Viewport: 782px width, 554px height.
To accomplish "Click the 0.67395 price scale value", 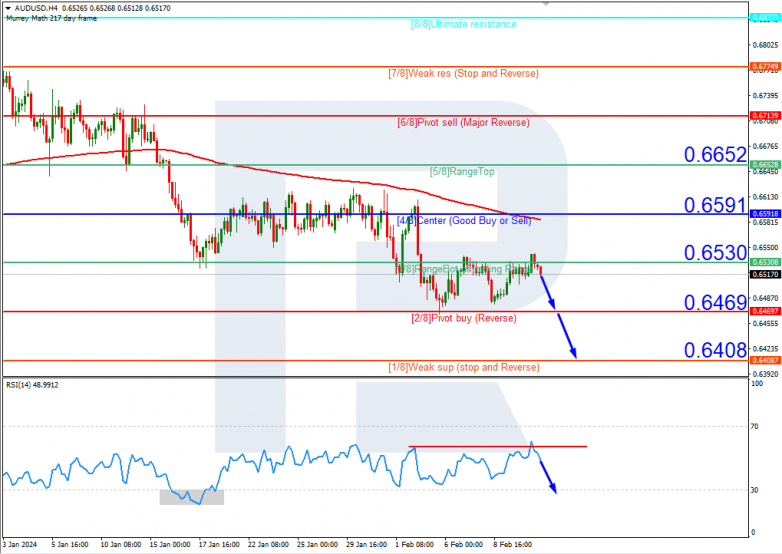I will [766, 96].
